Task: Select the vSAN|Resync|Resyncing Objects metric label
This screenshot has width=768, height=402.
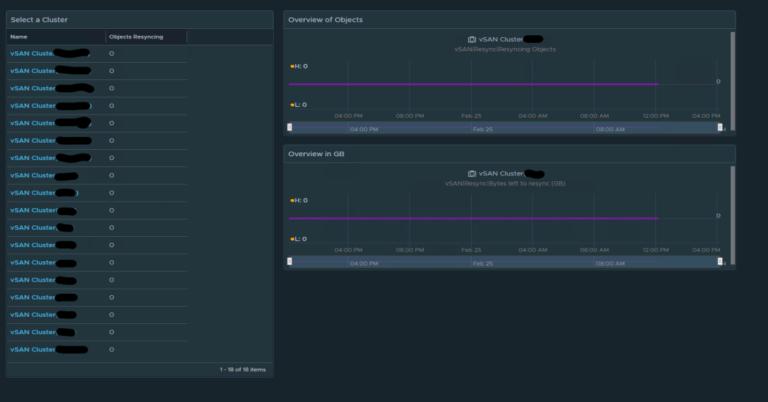Action: [505, 49]
